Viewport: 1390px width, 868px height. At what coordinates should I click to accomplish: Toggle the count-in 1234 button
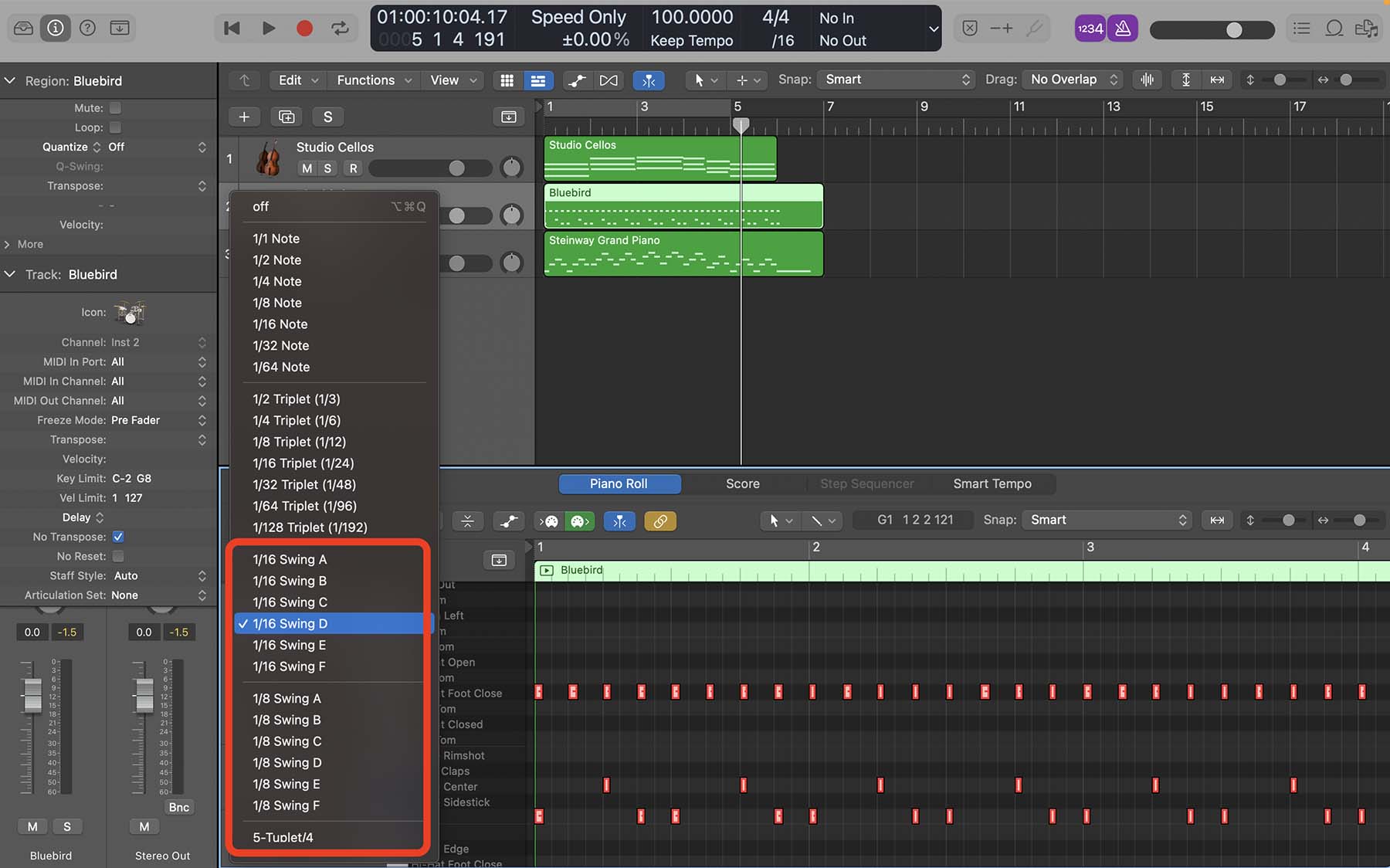[x=1090, y=29]
